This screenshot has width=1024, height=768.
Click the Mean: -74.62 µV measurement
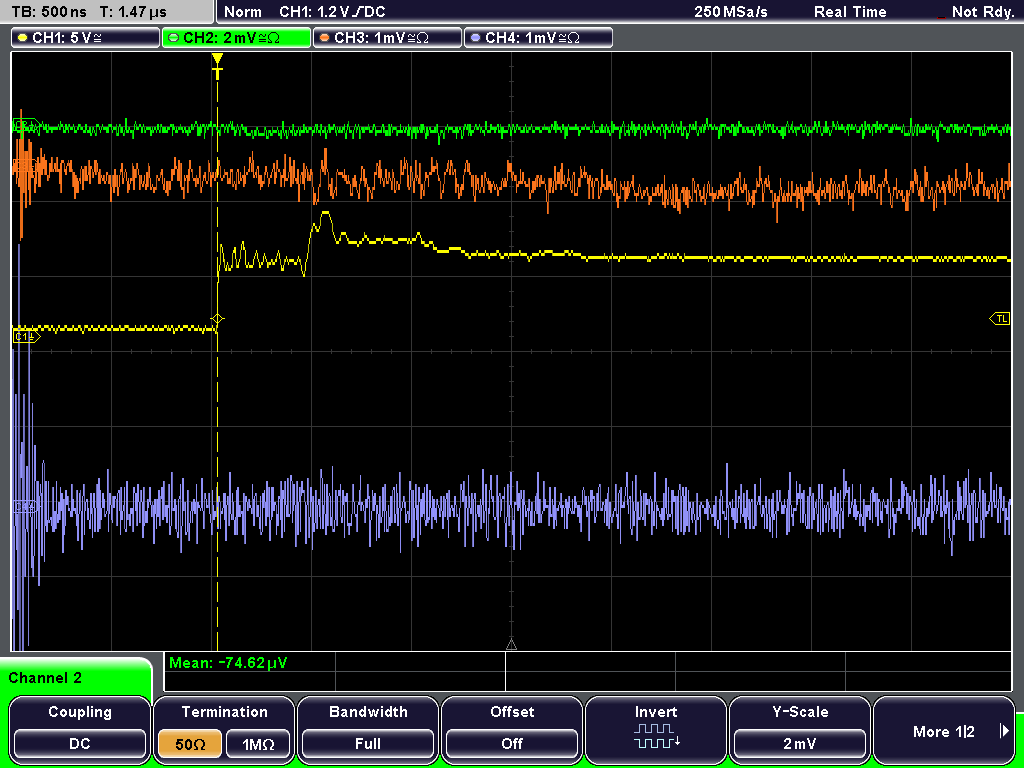pos(228,663)
